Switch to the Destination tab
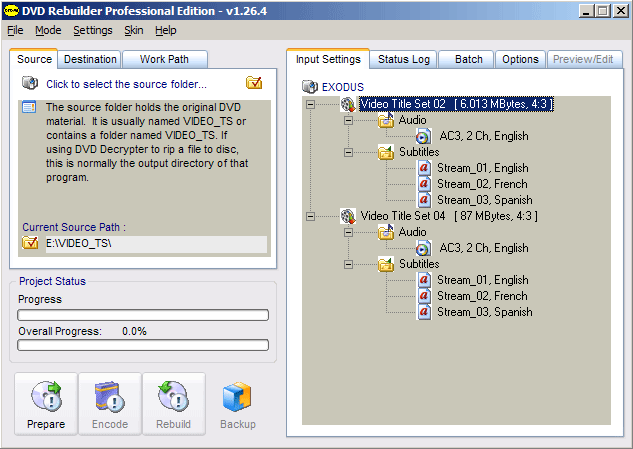 tap(90, 59)
